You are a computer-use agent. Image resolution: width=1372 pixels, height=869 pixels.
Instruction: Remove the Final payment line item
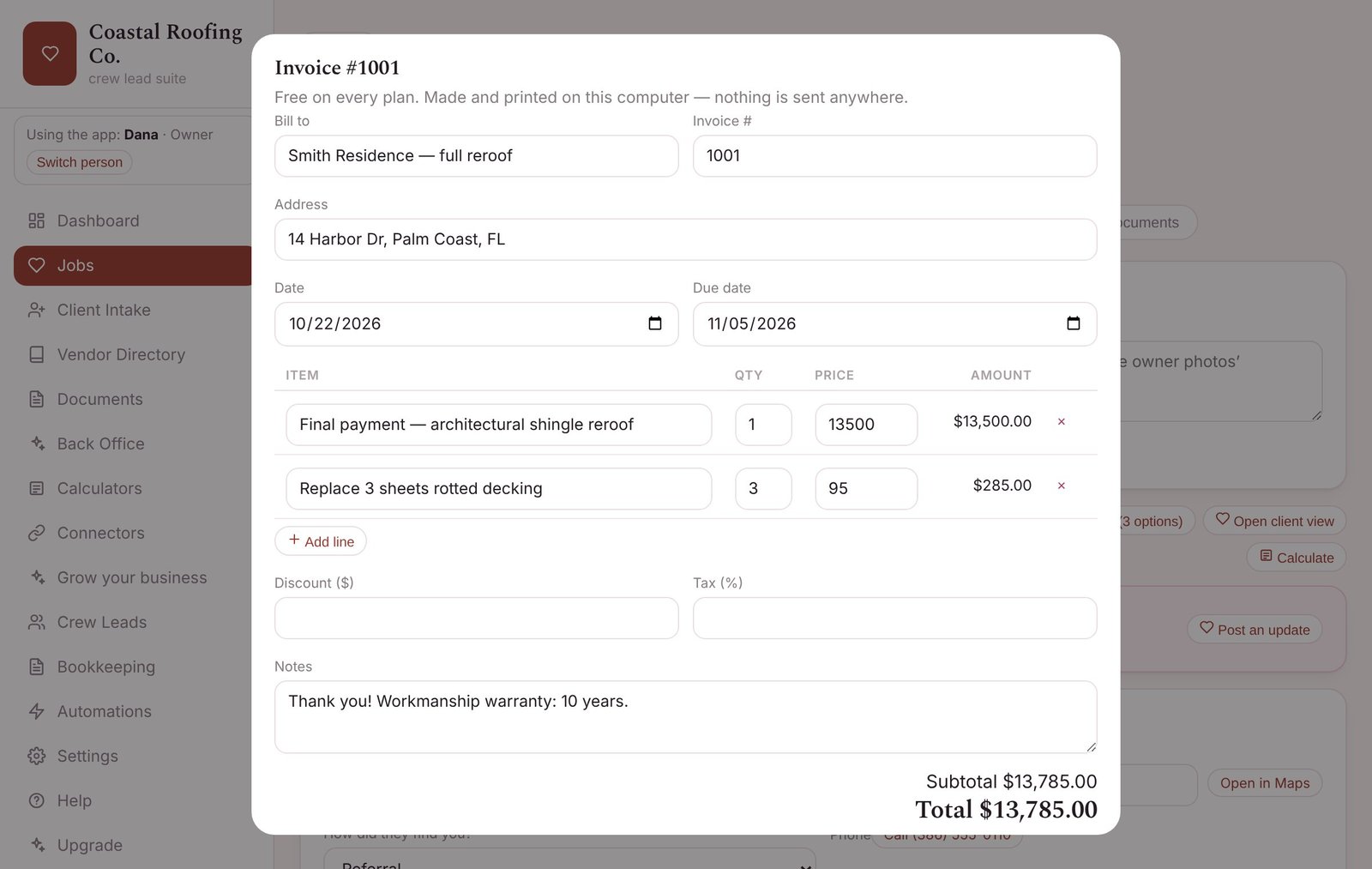click(1062, 421)
